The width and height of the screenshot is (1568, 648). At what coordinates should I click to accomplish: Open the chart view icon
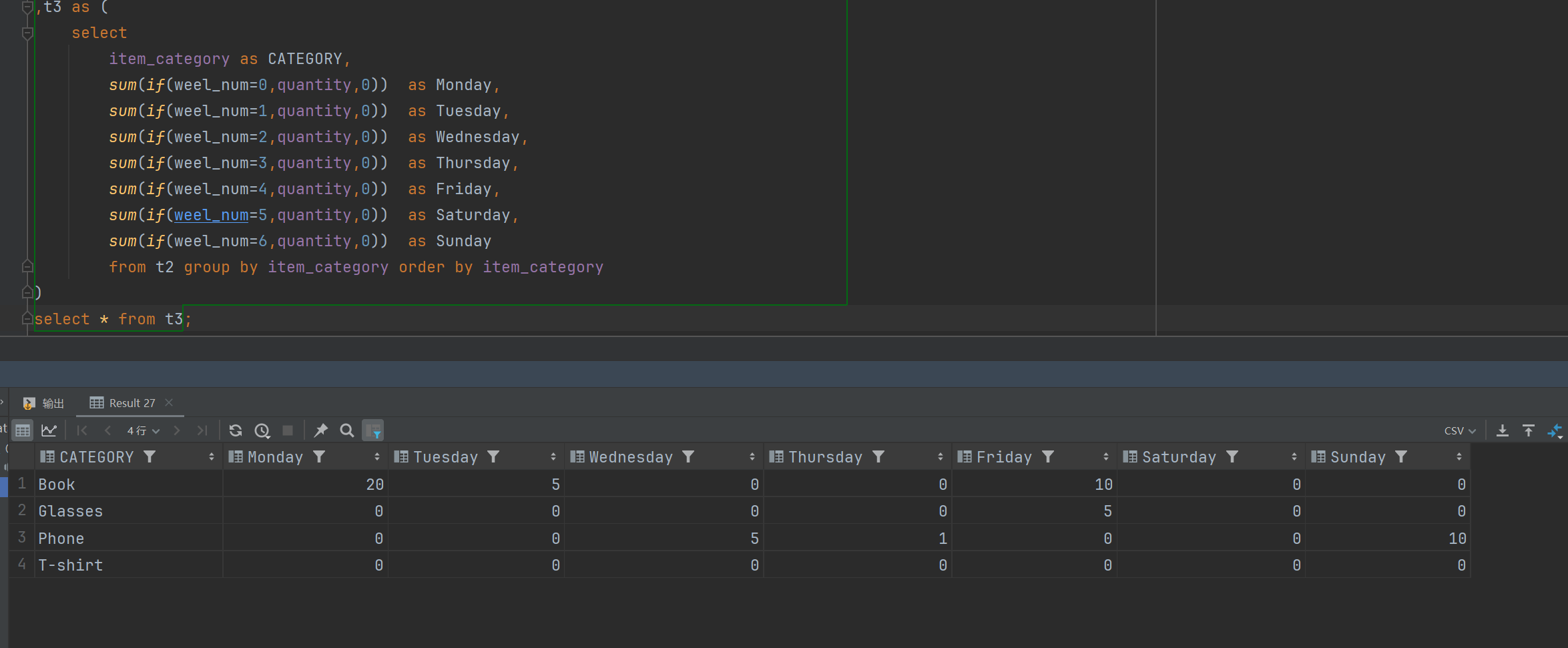pos(49,430)
